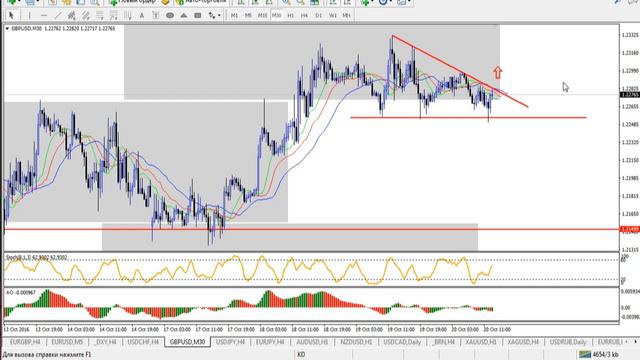The height and width of the screenshot is (360, 640).
Task: Click the current price tag on price scale
Action: click(x=630, y=95)
